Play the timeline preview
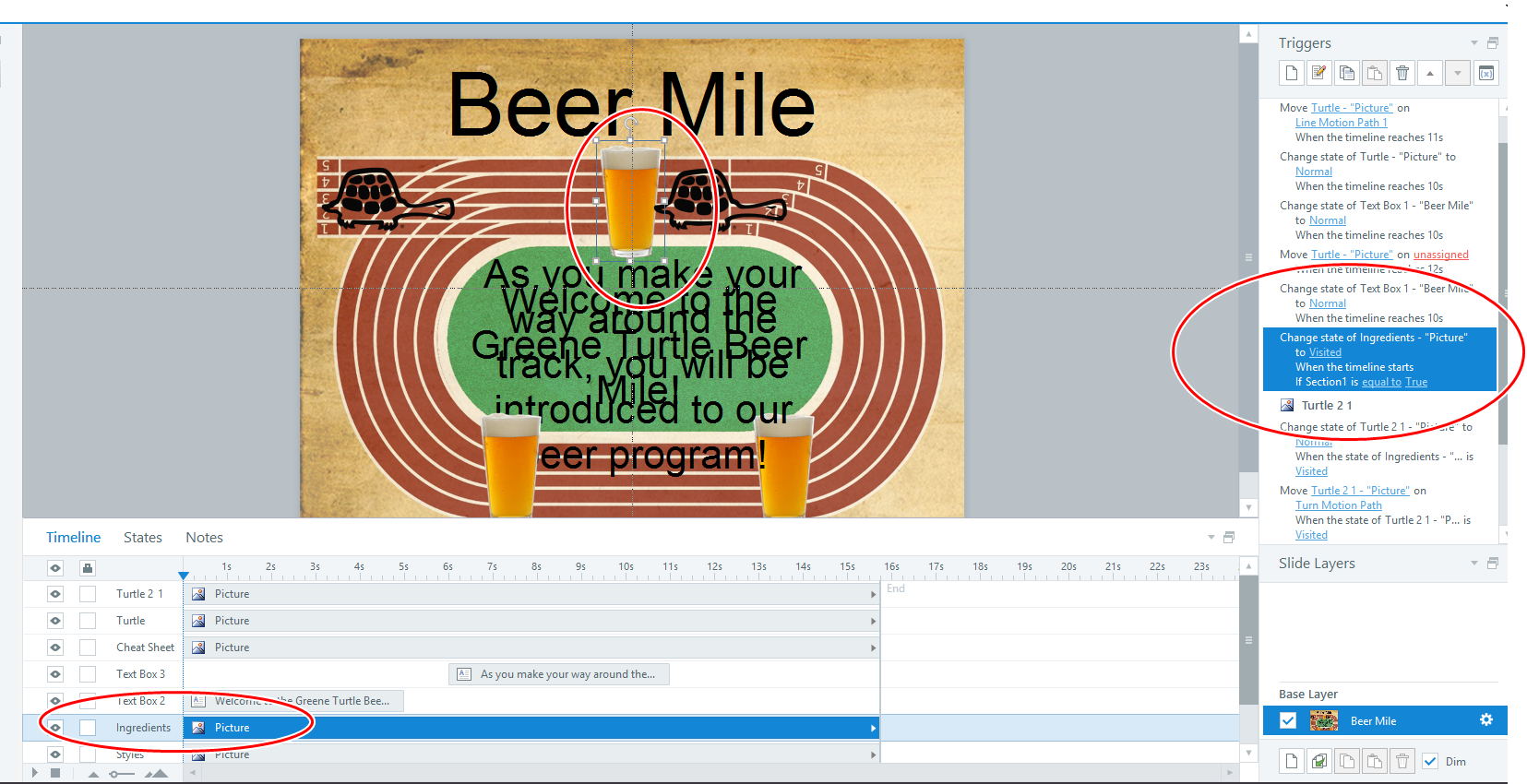 pyautogui.click(x=35, y=773)
